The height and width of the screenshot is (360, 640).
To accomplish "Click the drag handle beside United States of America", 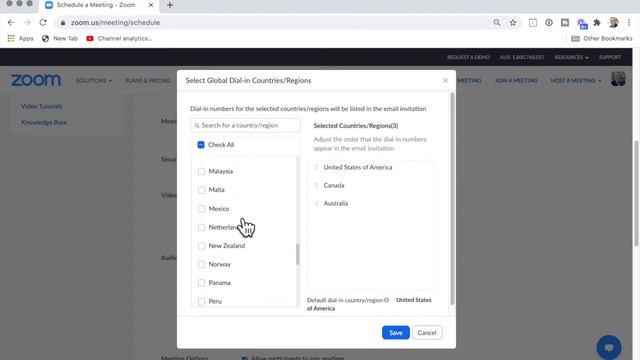I will pos(316,167).
